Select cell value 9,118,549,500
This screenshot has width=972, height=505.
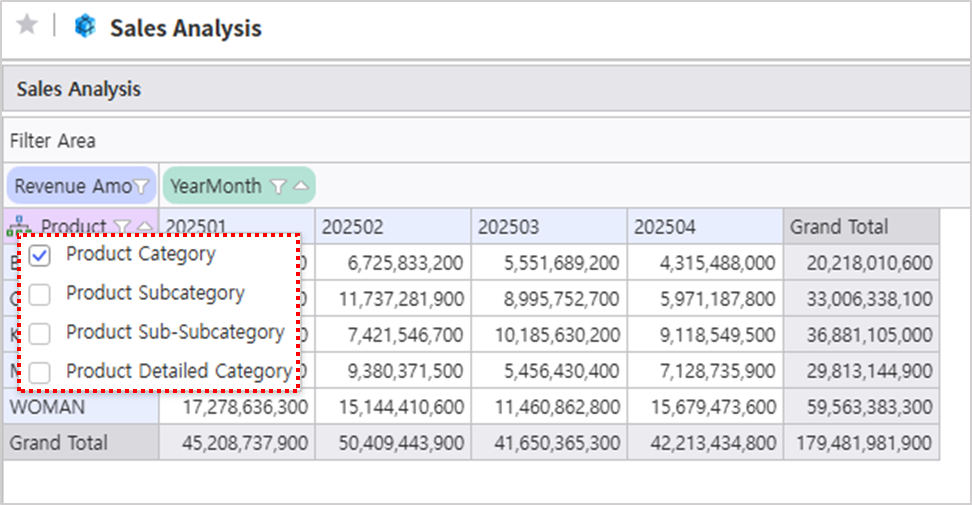point(705,335)
